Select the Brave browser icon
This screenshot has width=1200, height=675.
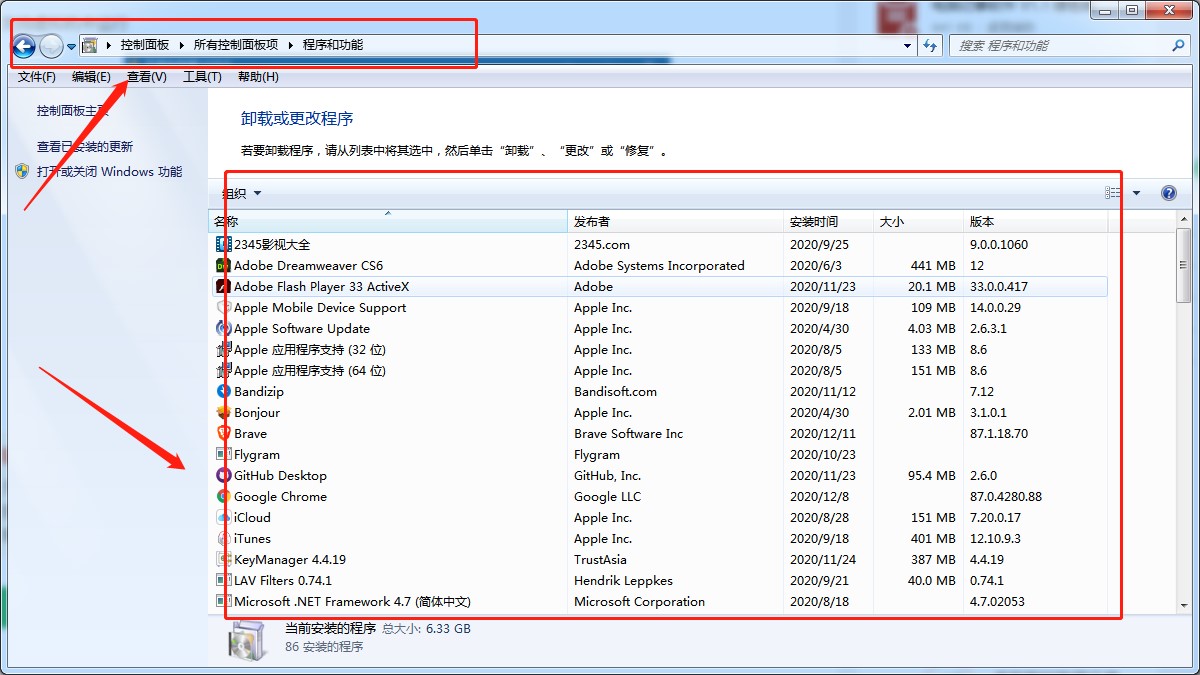(x=224, y=433)
